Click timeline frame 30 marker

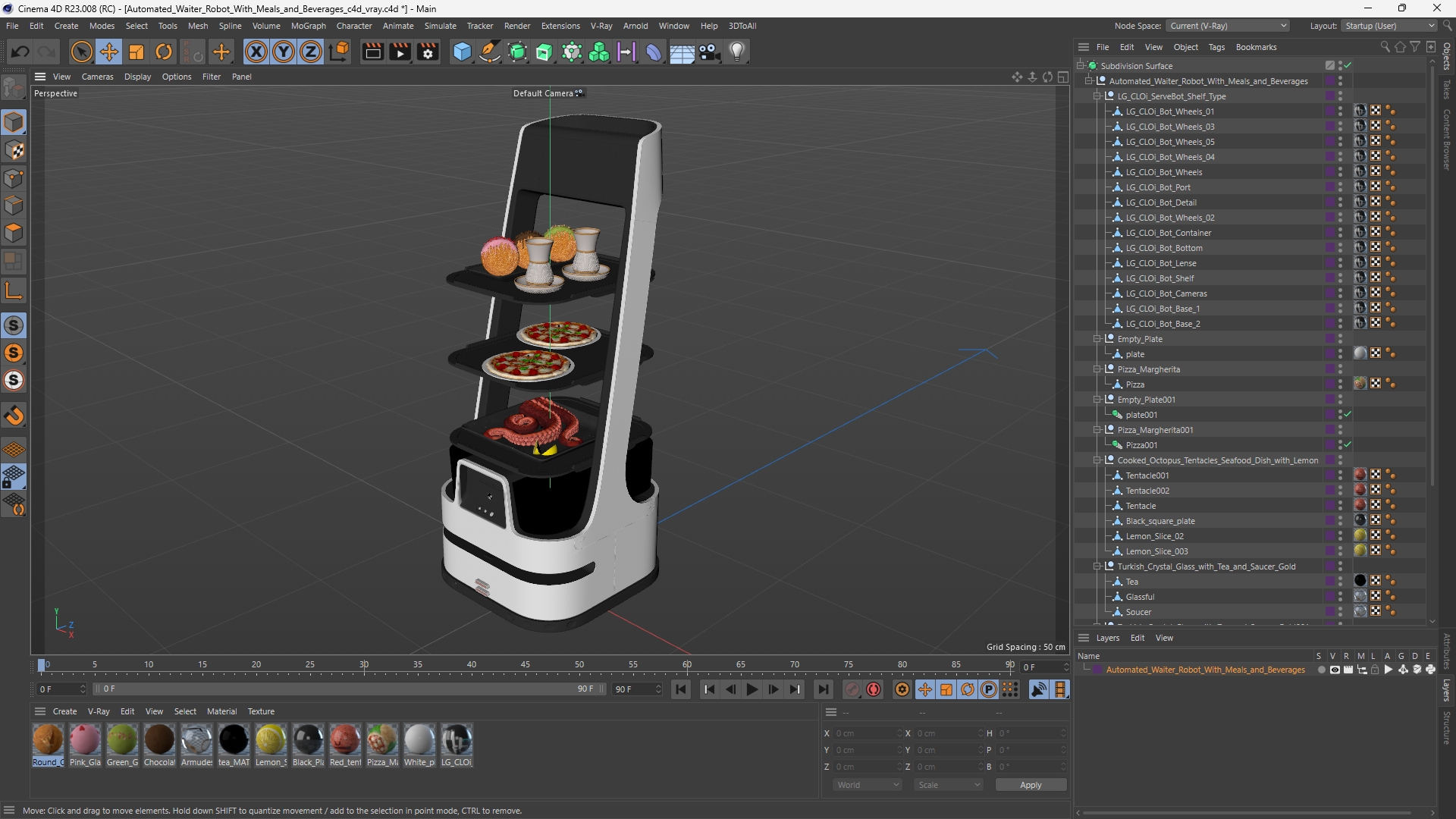(364, 665)
